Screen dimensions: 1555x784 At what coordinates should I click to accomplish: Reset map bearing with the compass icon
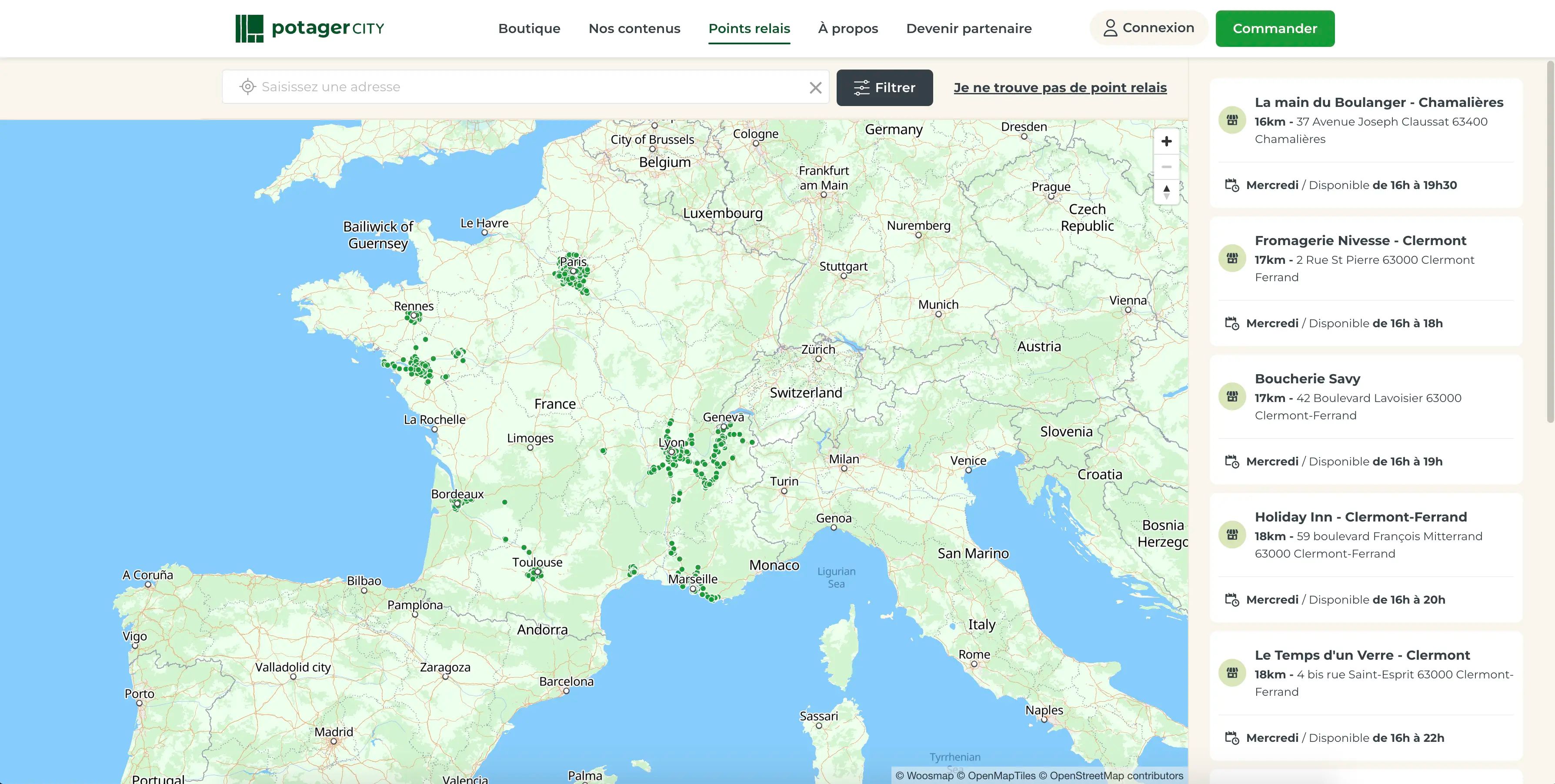(x=1166, y=192)
